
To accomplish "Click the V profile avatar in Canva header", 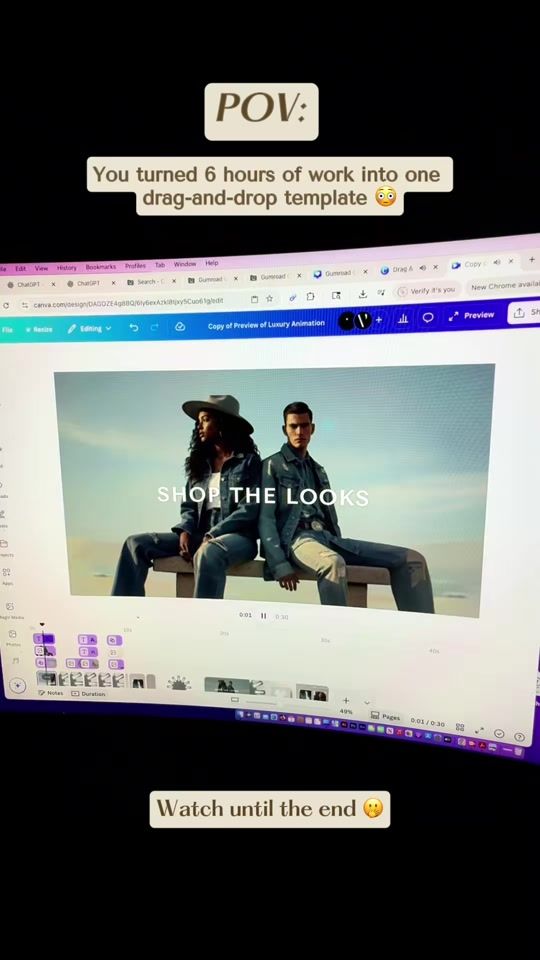I will click(x=363, y=320).
